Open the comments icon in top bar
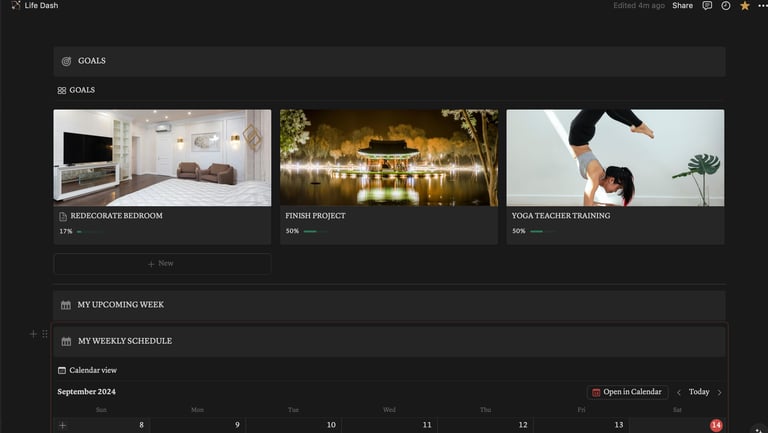This screenshot has width=768, height=433. pyautogui.click(x=707, y=6)
